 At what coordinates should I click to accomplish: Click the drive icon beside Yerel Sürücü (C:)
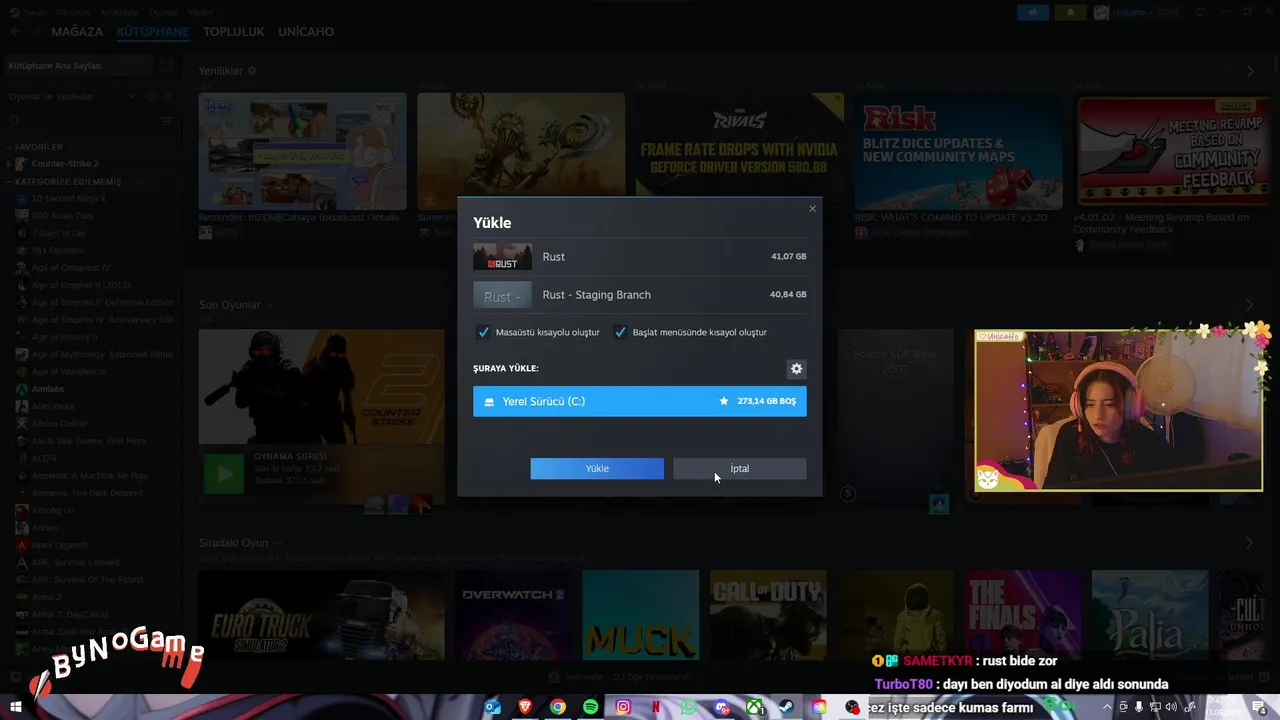(489, 402)
